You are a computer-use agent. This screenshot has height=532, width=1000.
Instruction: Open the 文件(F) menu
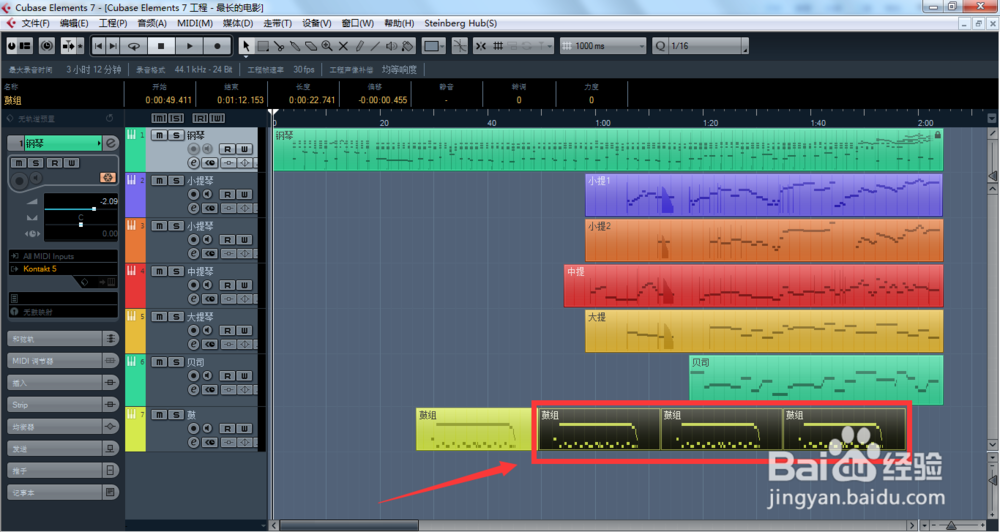[35, 23]
